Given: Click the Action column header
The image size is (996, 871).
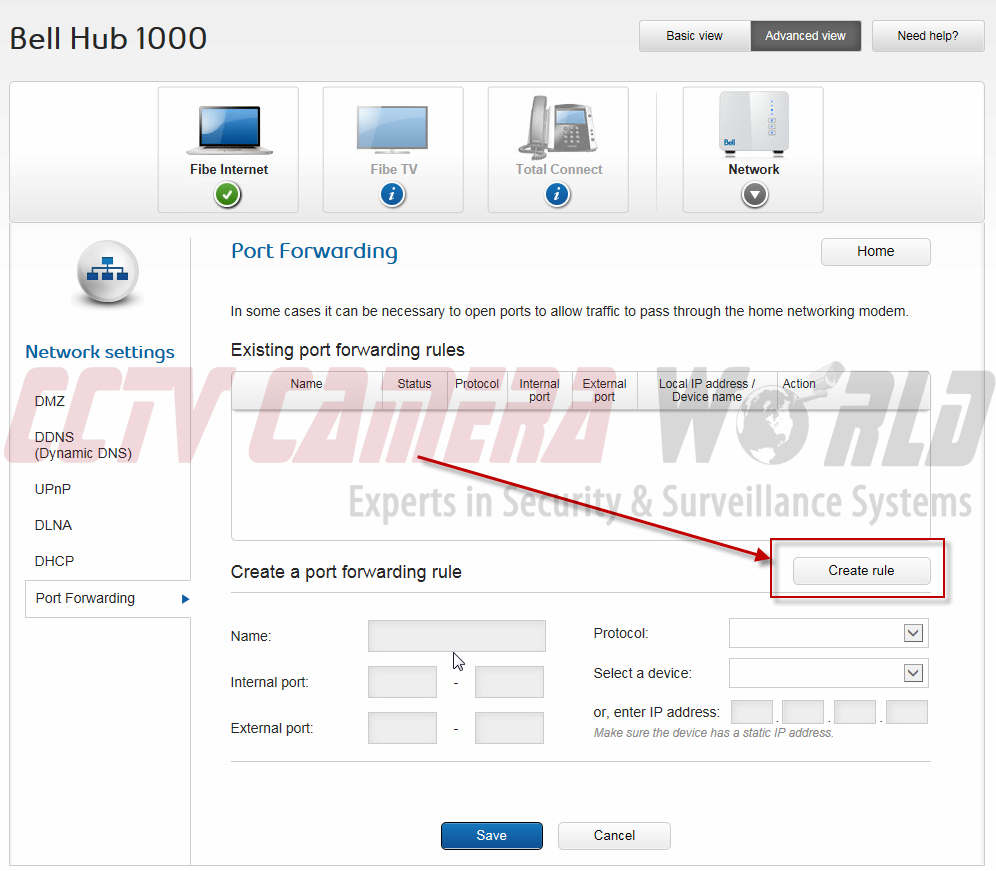Looking at the screenshot, I should pyautogui.click(x=799, y=384).
